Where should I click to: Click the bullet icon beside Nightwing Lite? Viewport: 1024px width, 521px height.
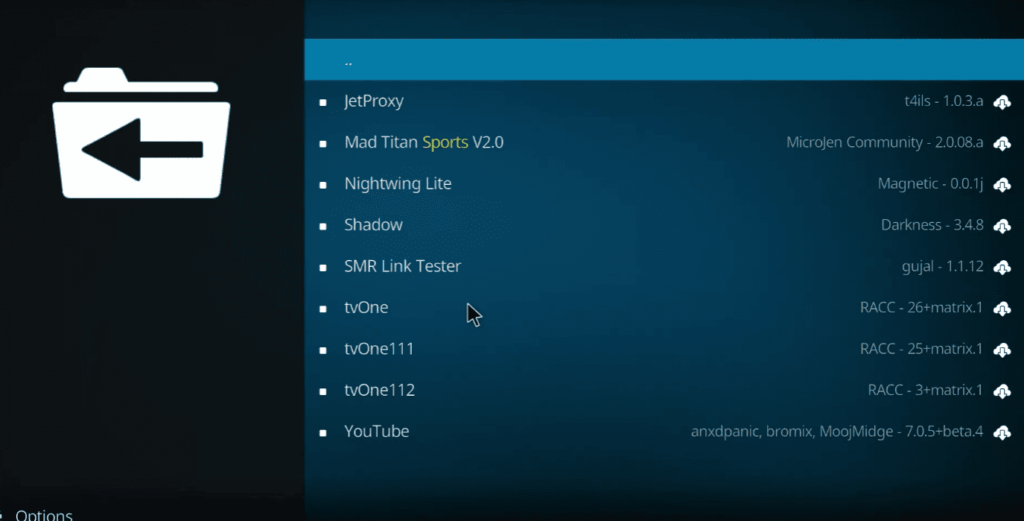coord(323,185)
